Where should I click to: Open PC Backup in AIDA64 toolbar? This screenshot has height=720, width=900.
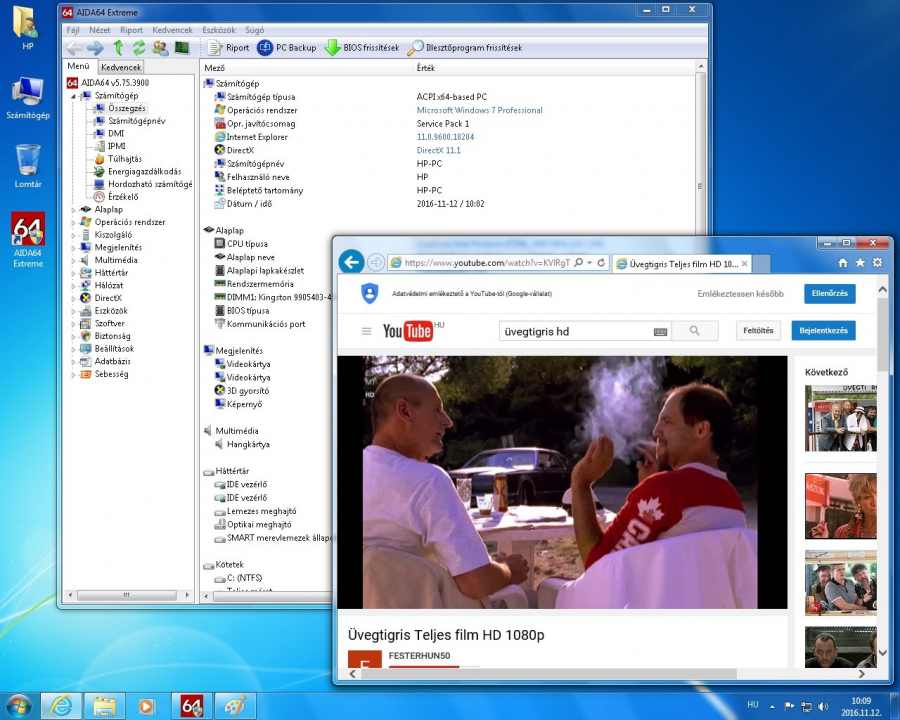coord(286,48)
